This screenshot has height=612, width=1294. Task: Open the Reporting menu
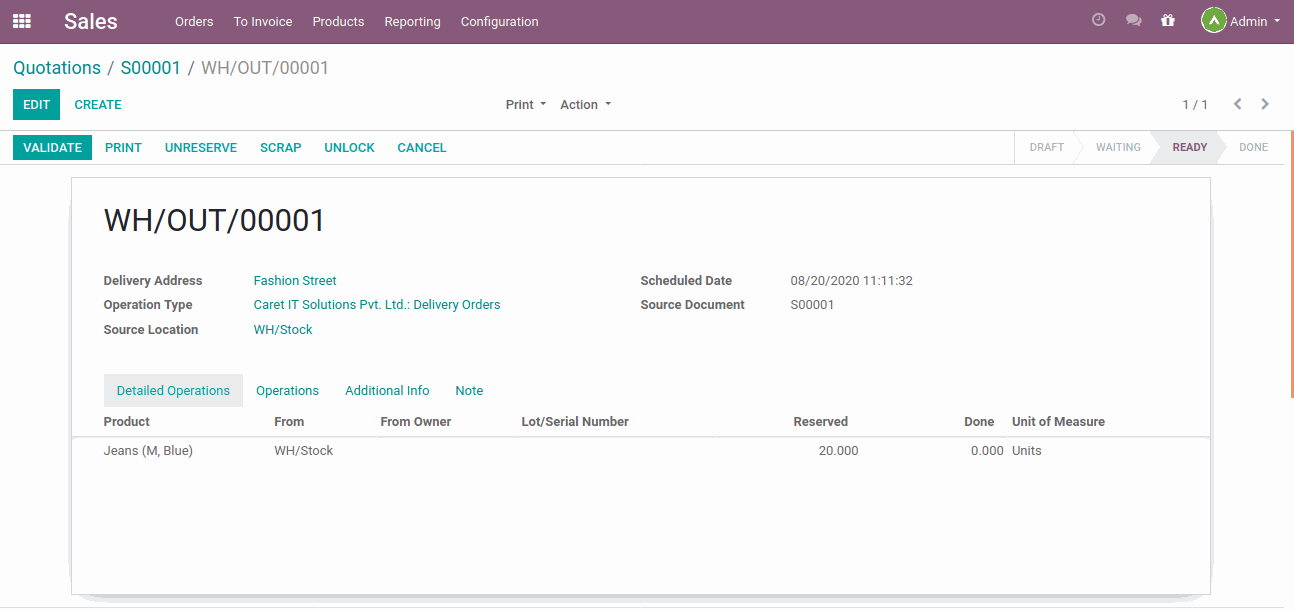click(412, 21)
